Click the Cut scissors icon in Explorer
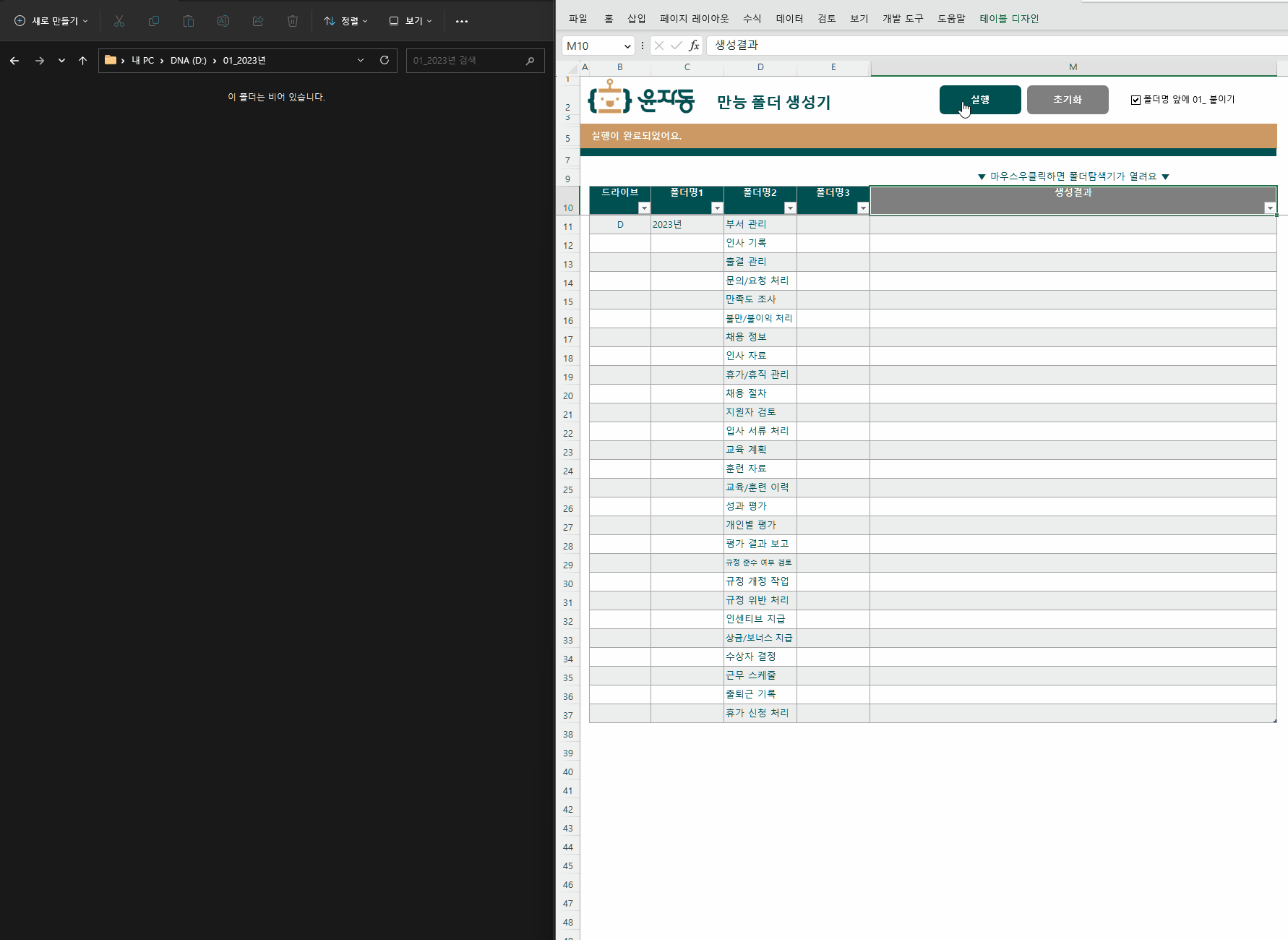The image size is (1288, 940). (x=119, y=21)
